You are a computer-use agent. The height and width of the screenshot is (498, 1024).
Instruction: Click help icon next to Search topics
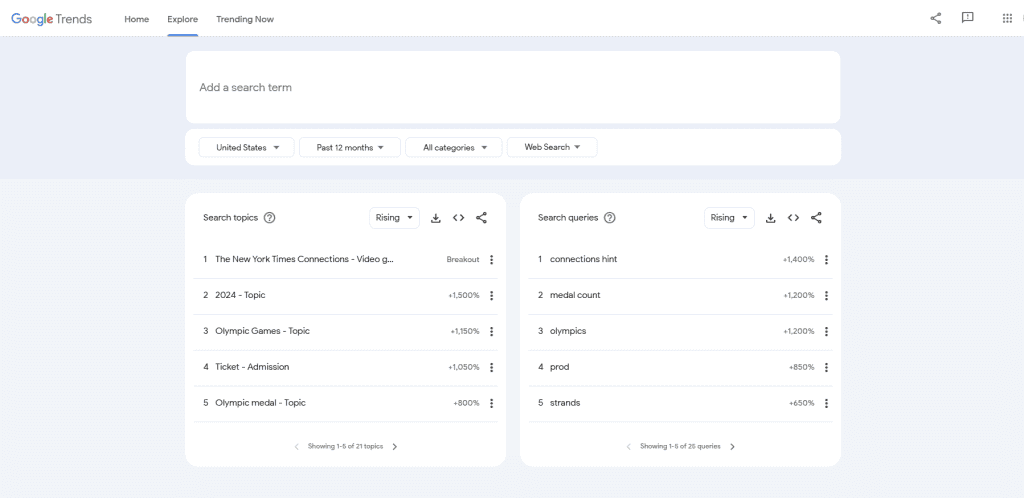tap(269, 218)
